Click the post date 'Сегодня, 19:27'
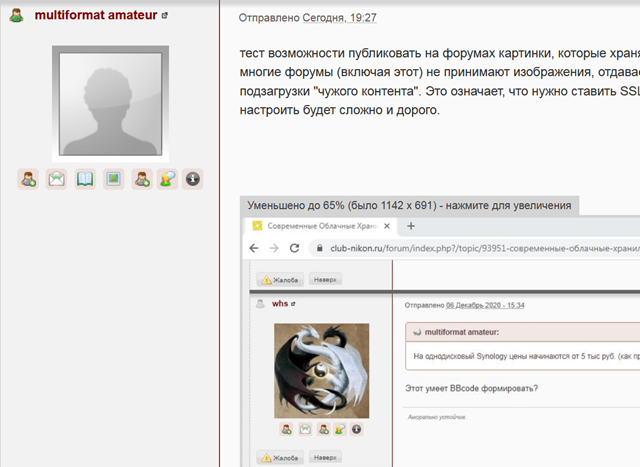Viewport: 640px width, 467px height. tap(340, 18)
